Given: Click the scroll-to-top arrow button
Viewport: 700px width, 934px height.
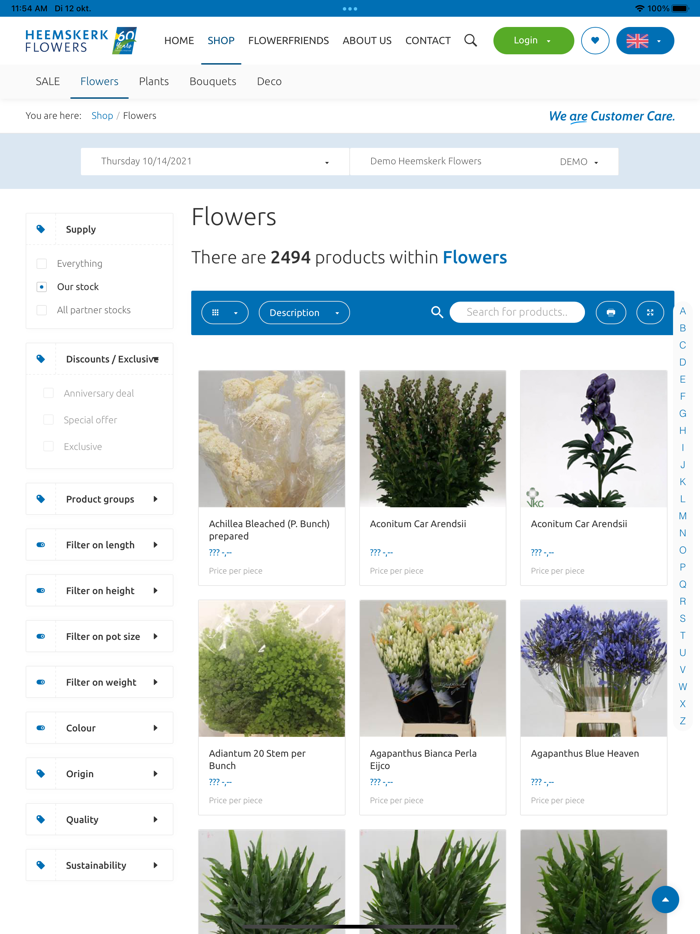Looking at the screenshot, I should pyautogui.click(x=665, y=899).
